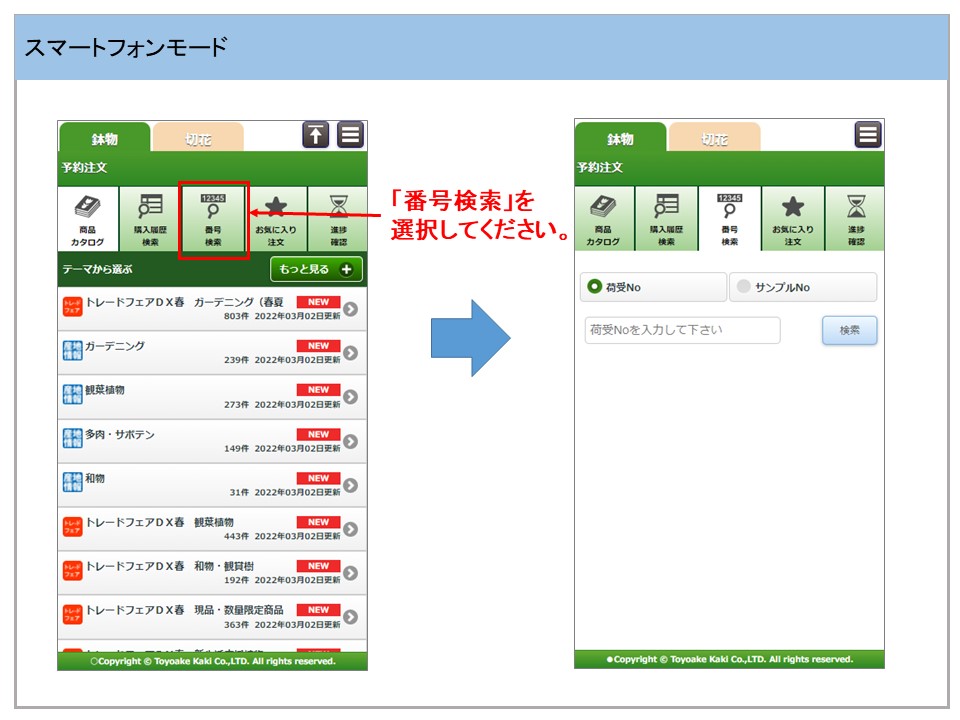Click the scroll-to-top arrow icon in left phone
Image resolution: width=960 pixels, height=720 pixels.
316,135
